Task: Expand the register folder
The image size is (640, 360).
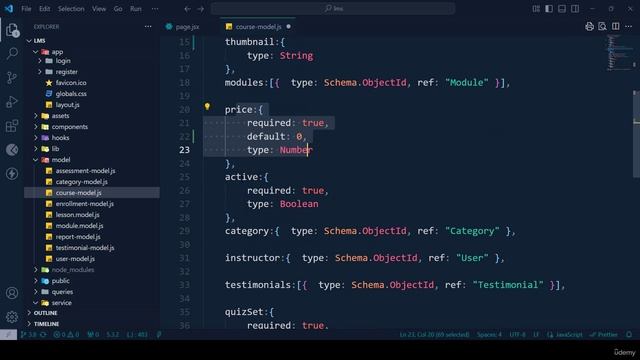Action: coord(40,72)
